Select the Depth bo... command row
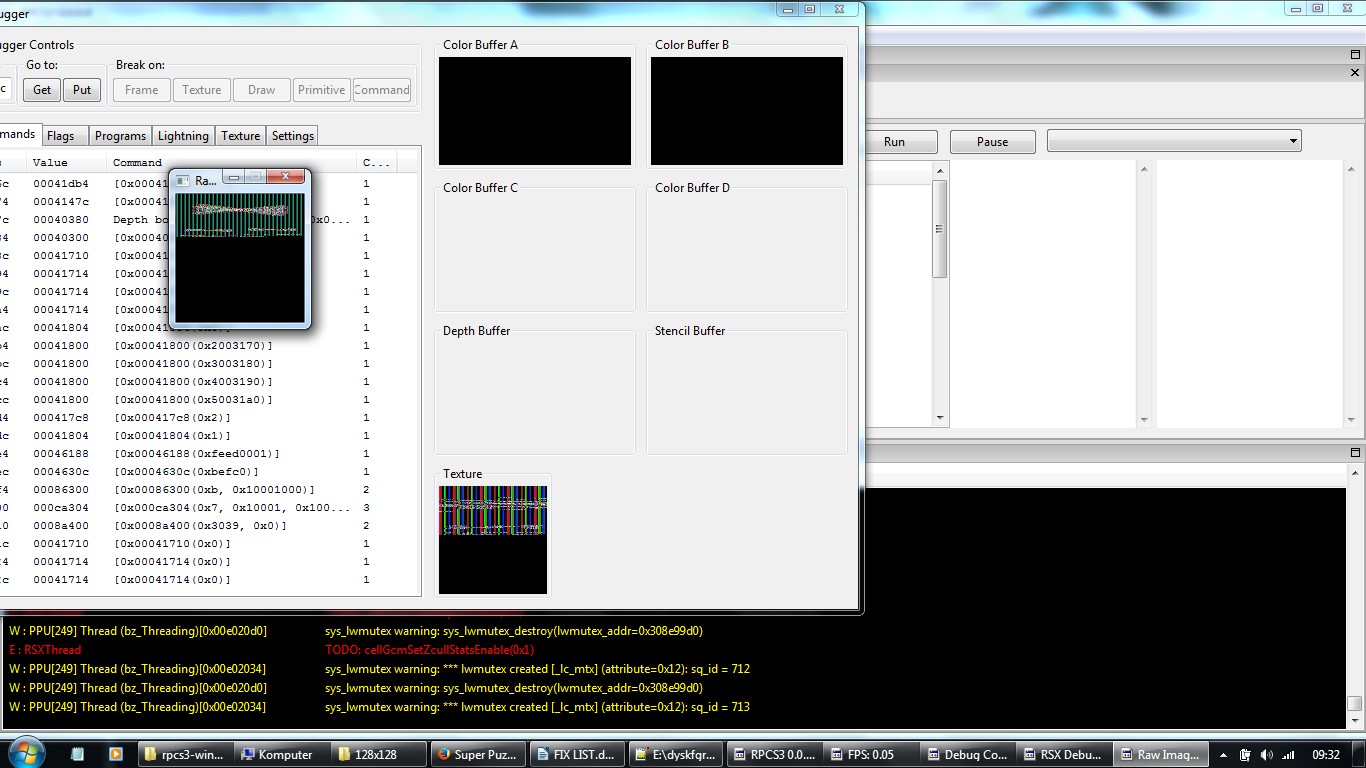This screenshot has width=1366, height=768. pos(130,220)
